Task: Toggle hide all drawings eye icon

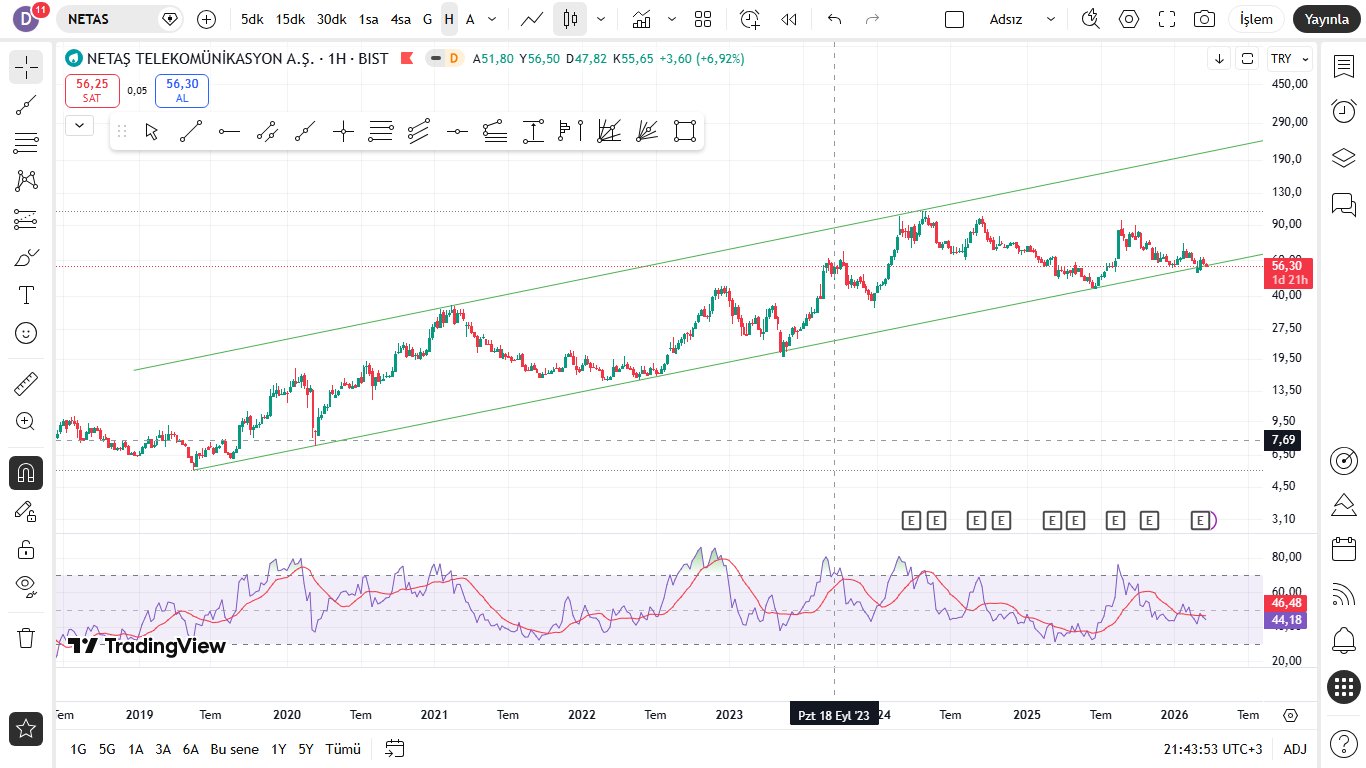Action: point(26,585)
